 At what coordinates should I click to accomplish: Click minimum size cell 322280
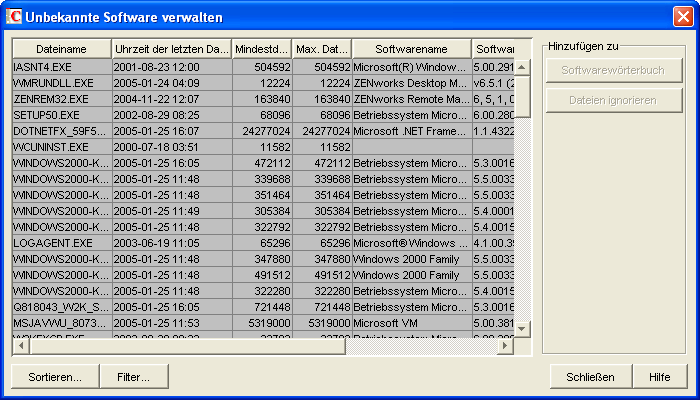pyautogui.click(x=262, y=291)
